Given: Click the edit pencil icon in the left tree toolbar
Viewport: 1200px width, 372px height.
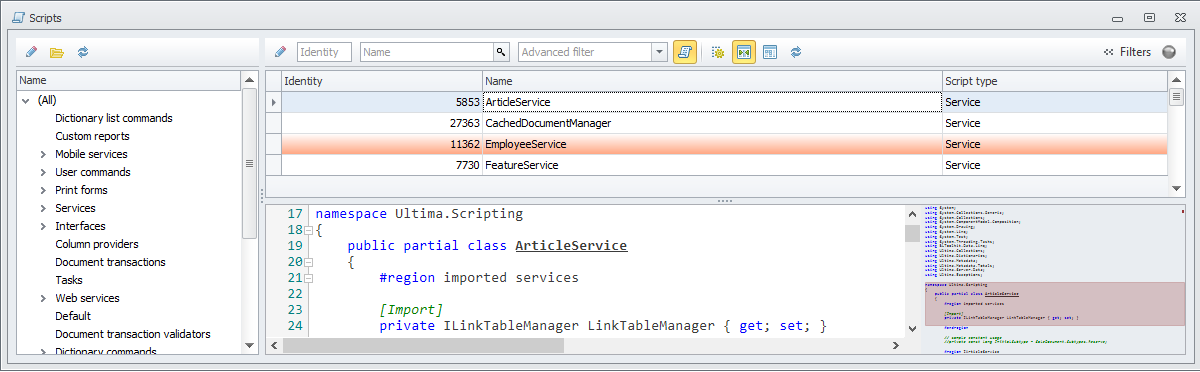Looking at the screenshot, I should click(x=32, y=52).
